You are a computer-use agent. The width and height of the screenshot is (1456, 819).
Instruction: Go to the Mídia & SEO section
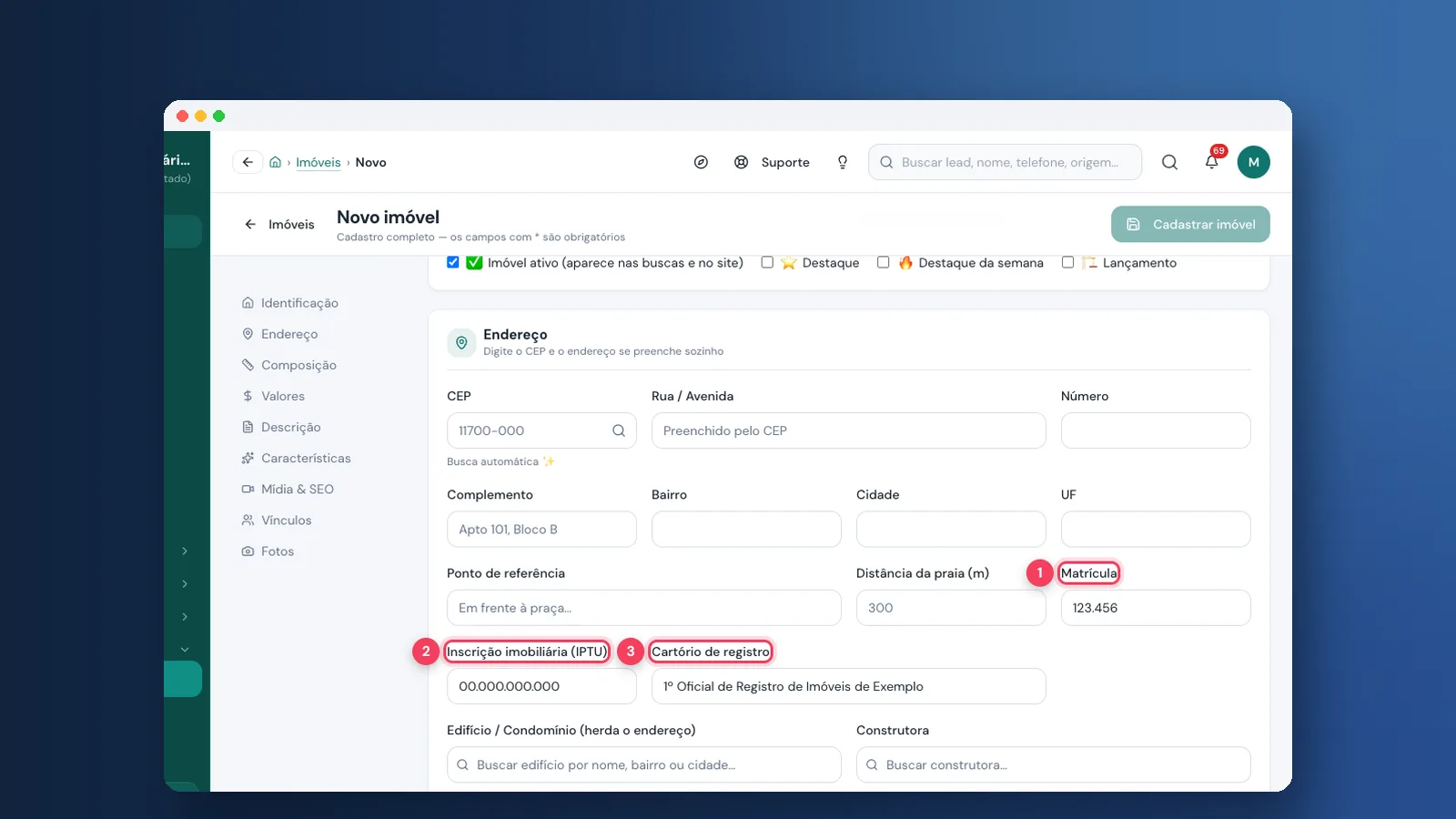click(288, 489)
